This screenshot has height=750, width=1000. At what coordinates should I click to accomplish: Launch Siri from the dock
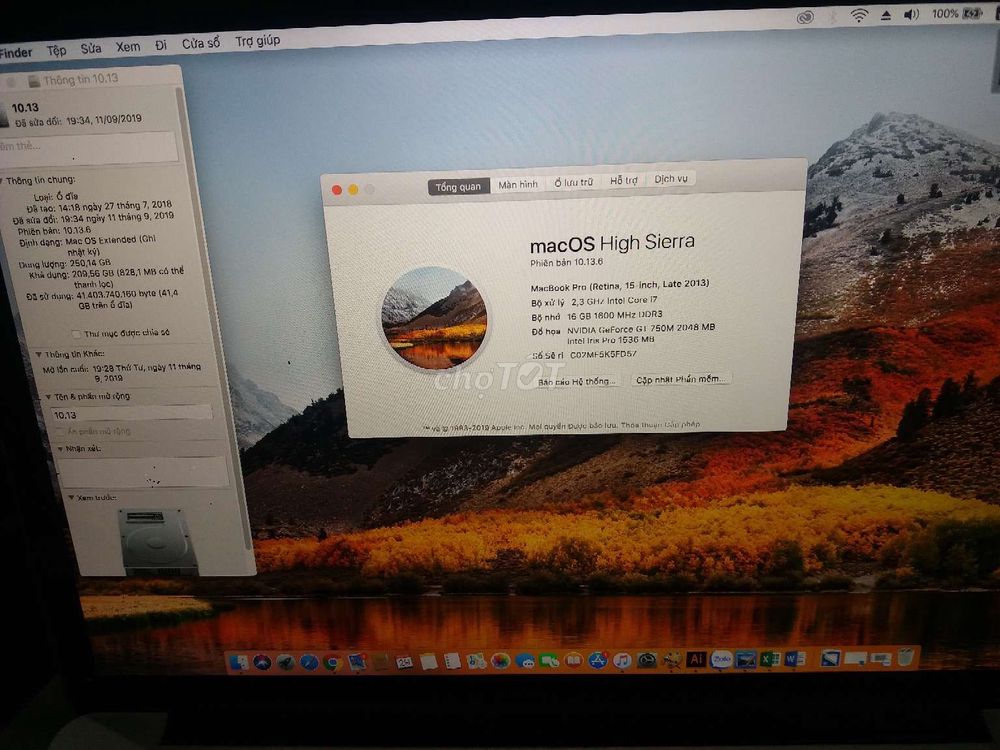coord(262,663)
